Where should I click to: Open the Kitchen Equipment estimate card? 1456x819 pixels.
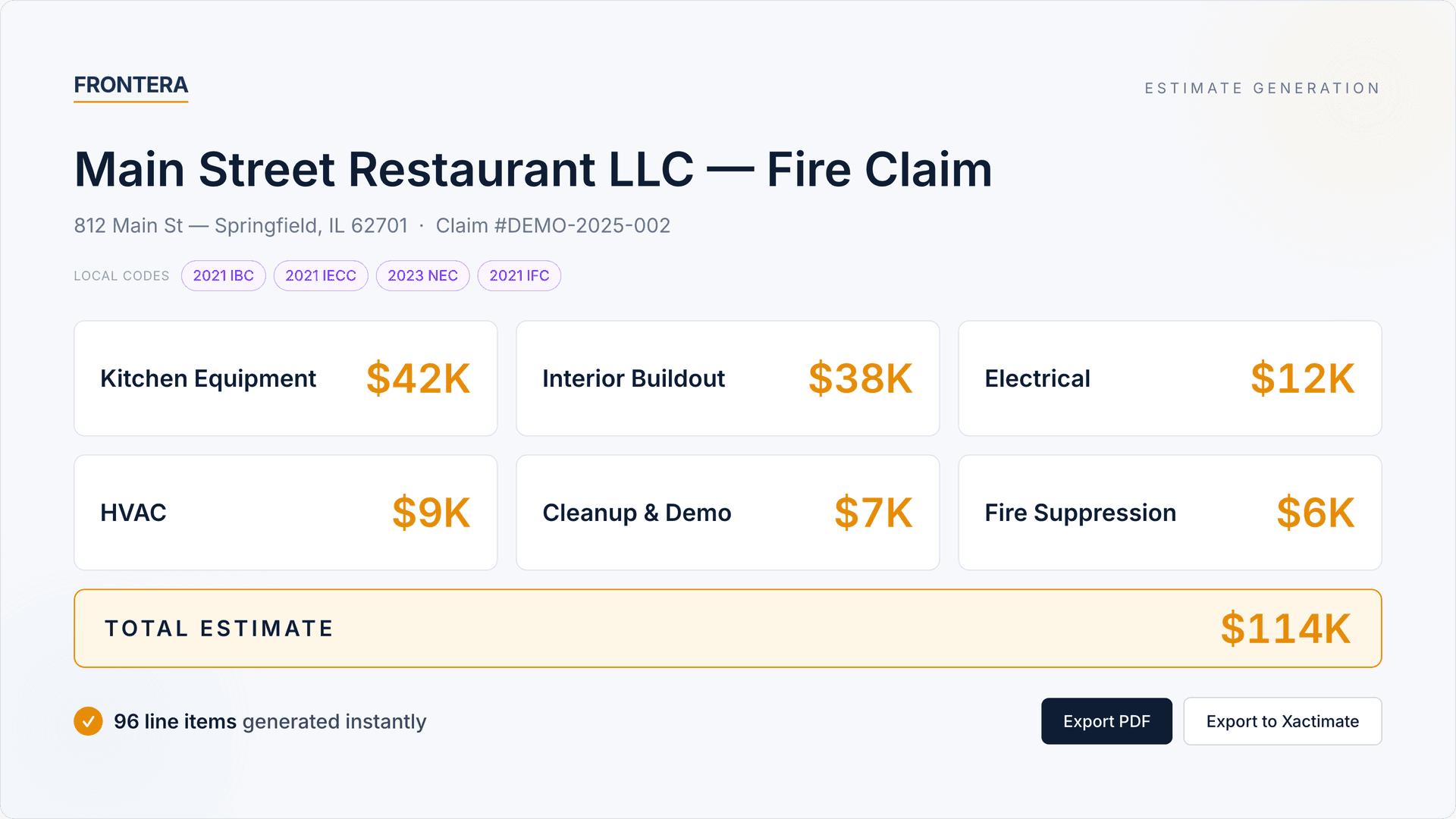(x=285, y=378)
